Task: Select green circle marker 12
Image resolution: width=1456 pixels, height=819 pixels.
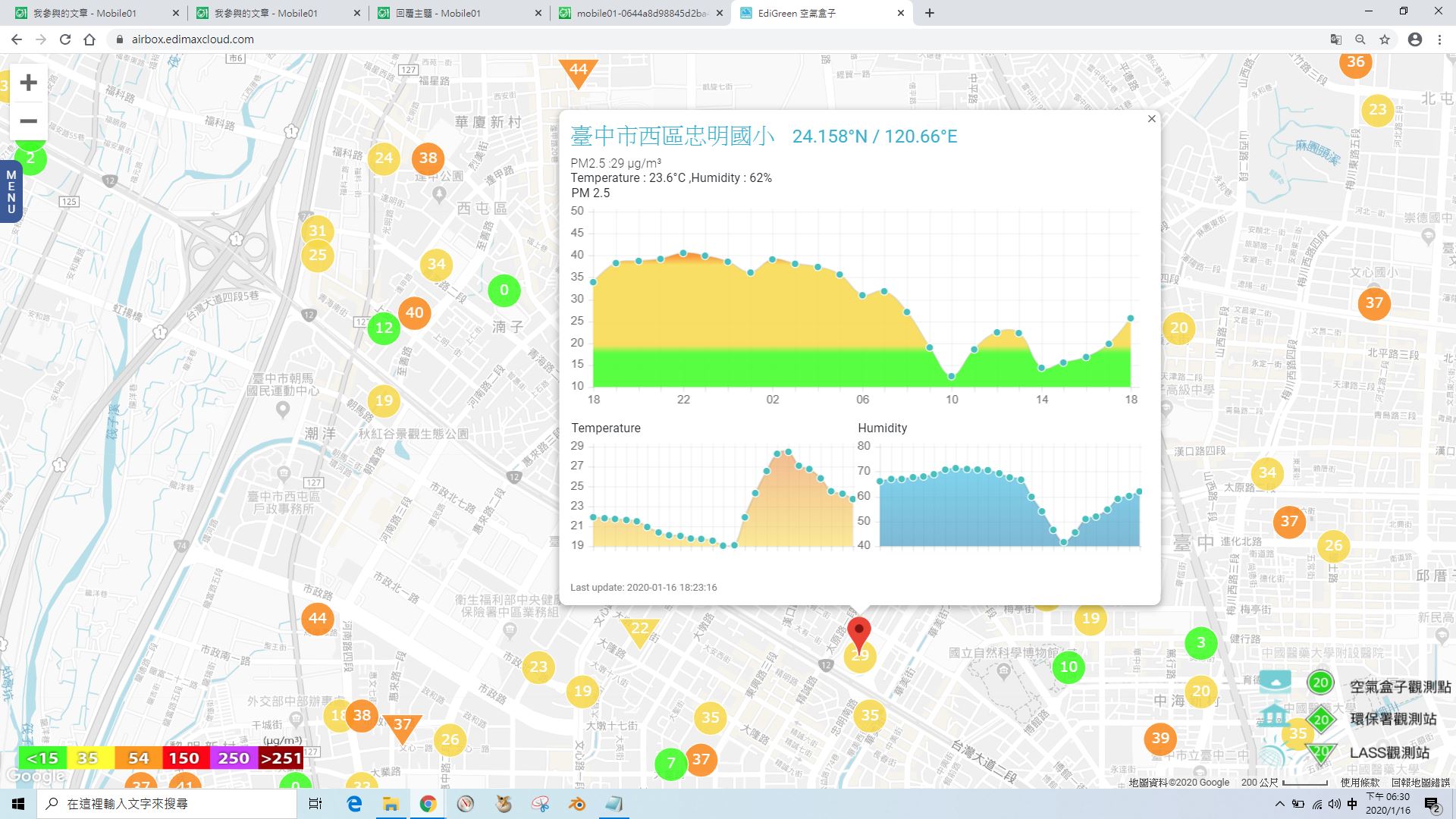Action: point(384,328)
